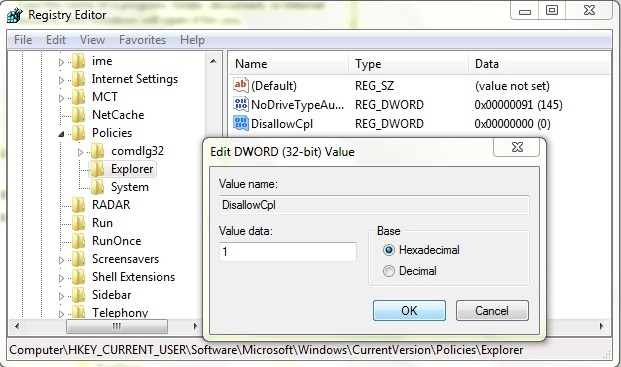Click the RunOnce folder icon
Viewport: 621px width, 367px height.
click(x=78, y=241)
